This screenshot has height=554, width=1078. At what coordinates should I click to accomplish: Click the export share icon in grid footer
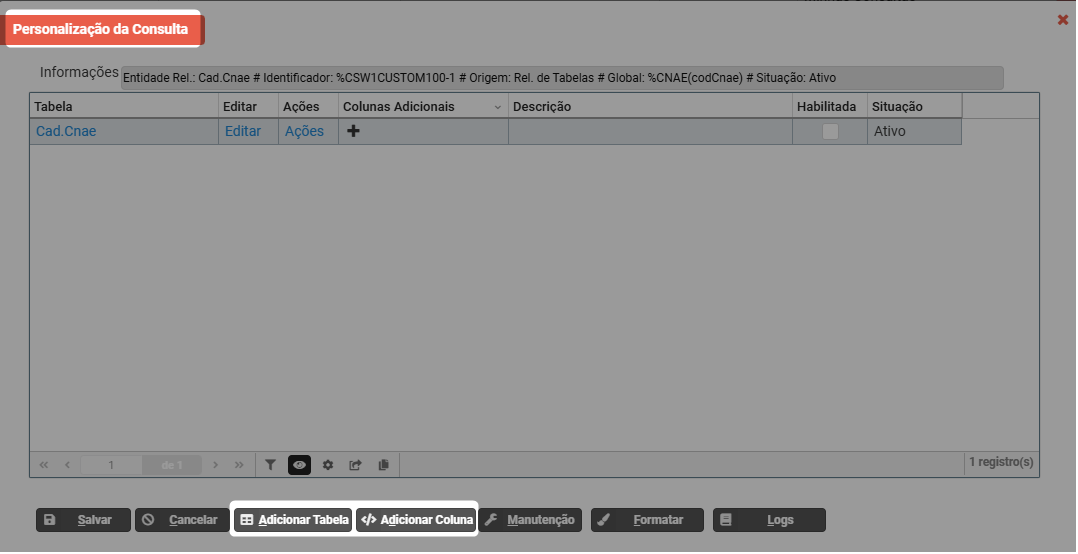[355, 465]
